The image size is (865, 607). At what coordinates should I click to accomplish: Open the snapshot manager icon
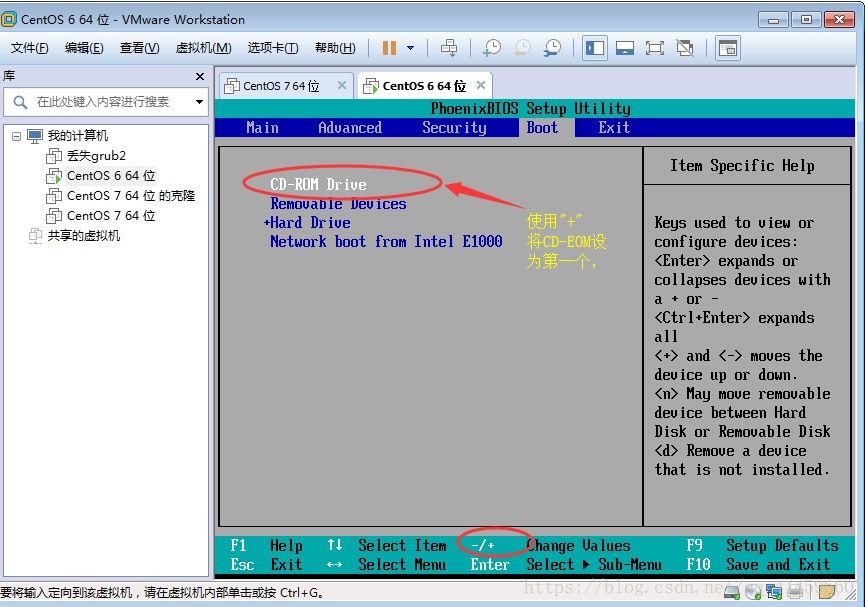tap(552, 48)
